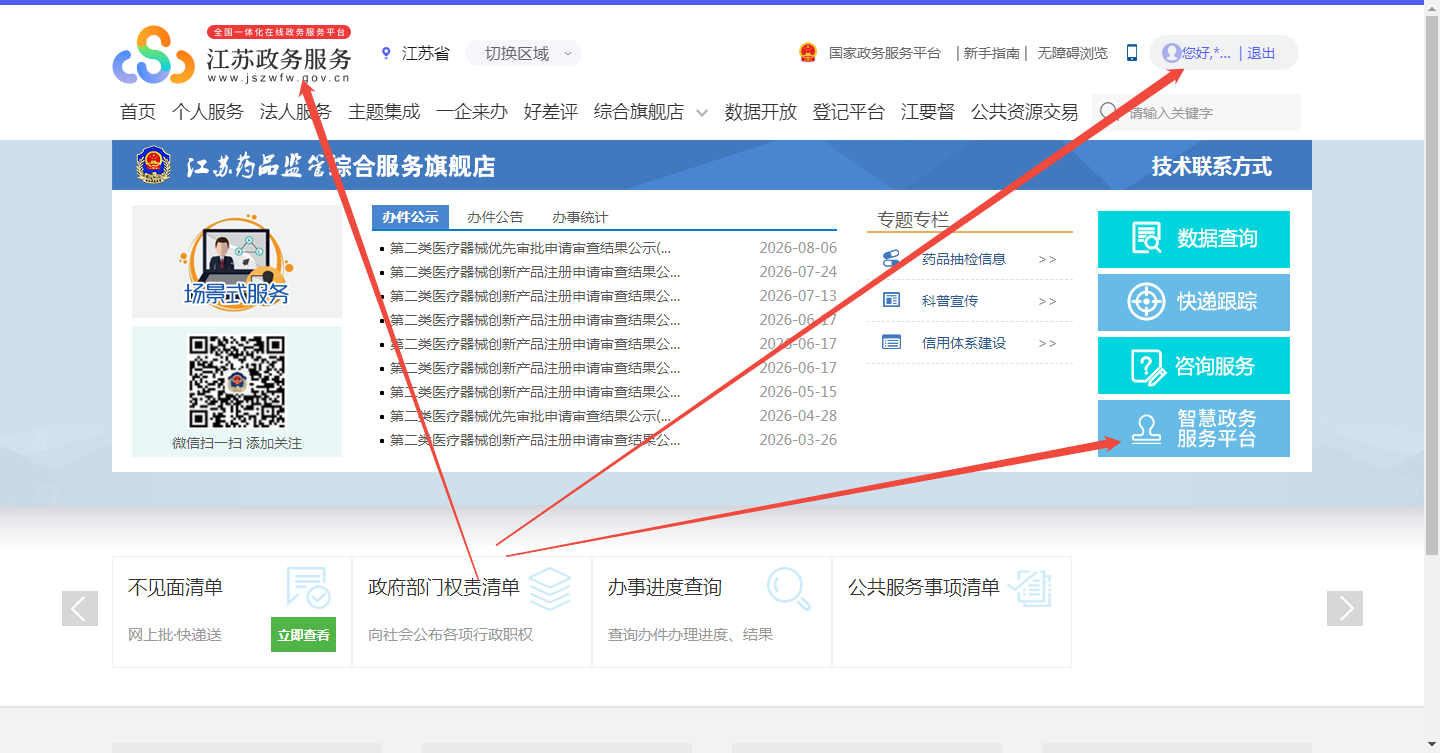Open 主题集成 navigation item
Screen dimensions: 1440x753
point(384,112)
